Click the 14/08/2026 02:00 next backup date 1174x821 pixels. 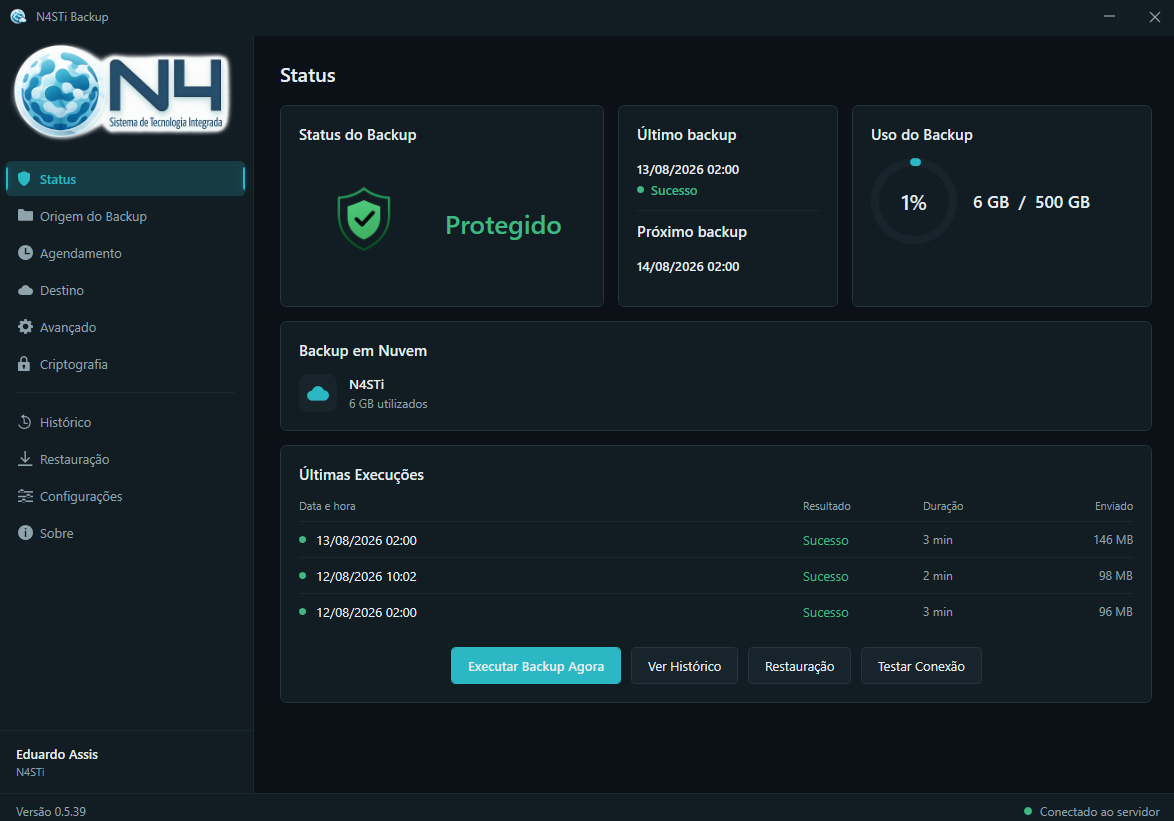tap(688, 266)
